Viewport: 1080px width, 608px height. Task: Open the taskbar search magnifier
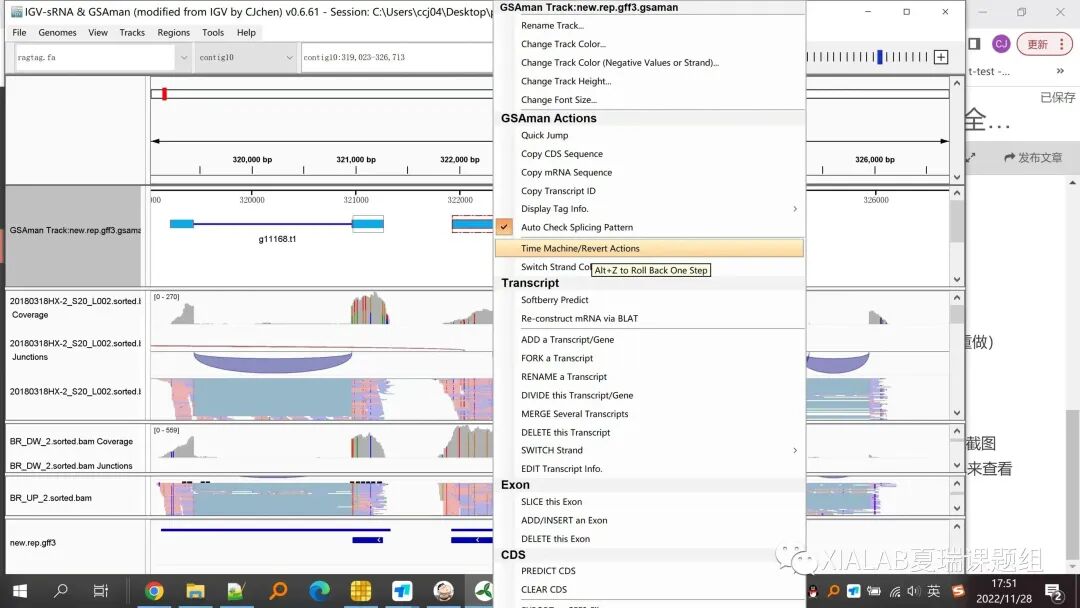click(x=61, y=591)
